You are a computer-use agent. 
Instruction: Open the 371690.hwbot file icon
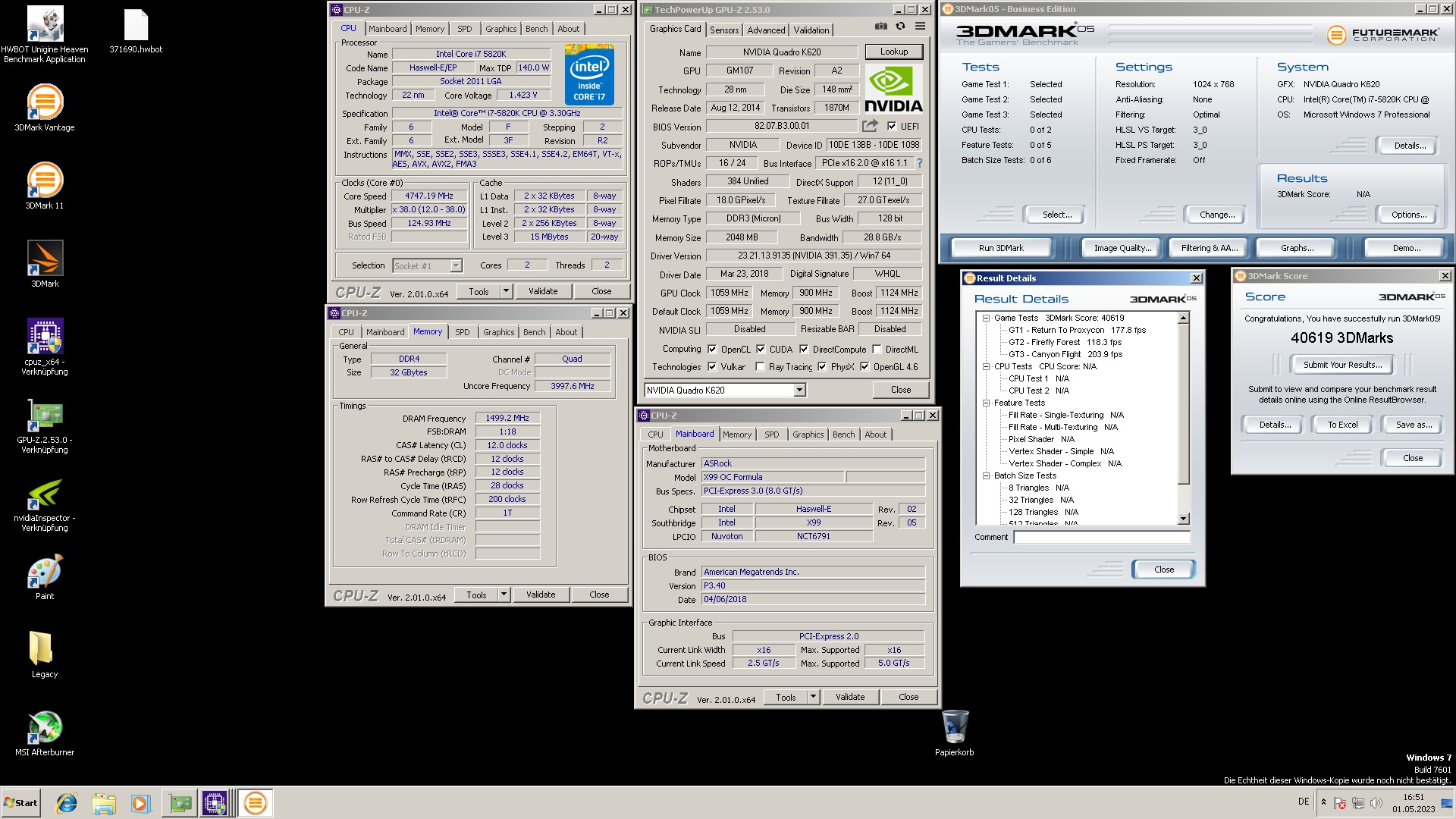click(136, 31)
